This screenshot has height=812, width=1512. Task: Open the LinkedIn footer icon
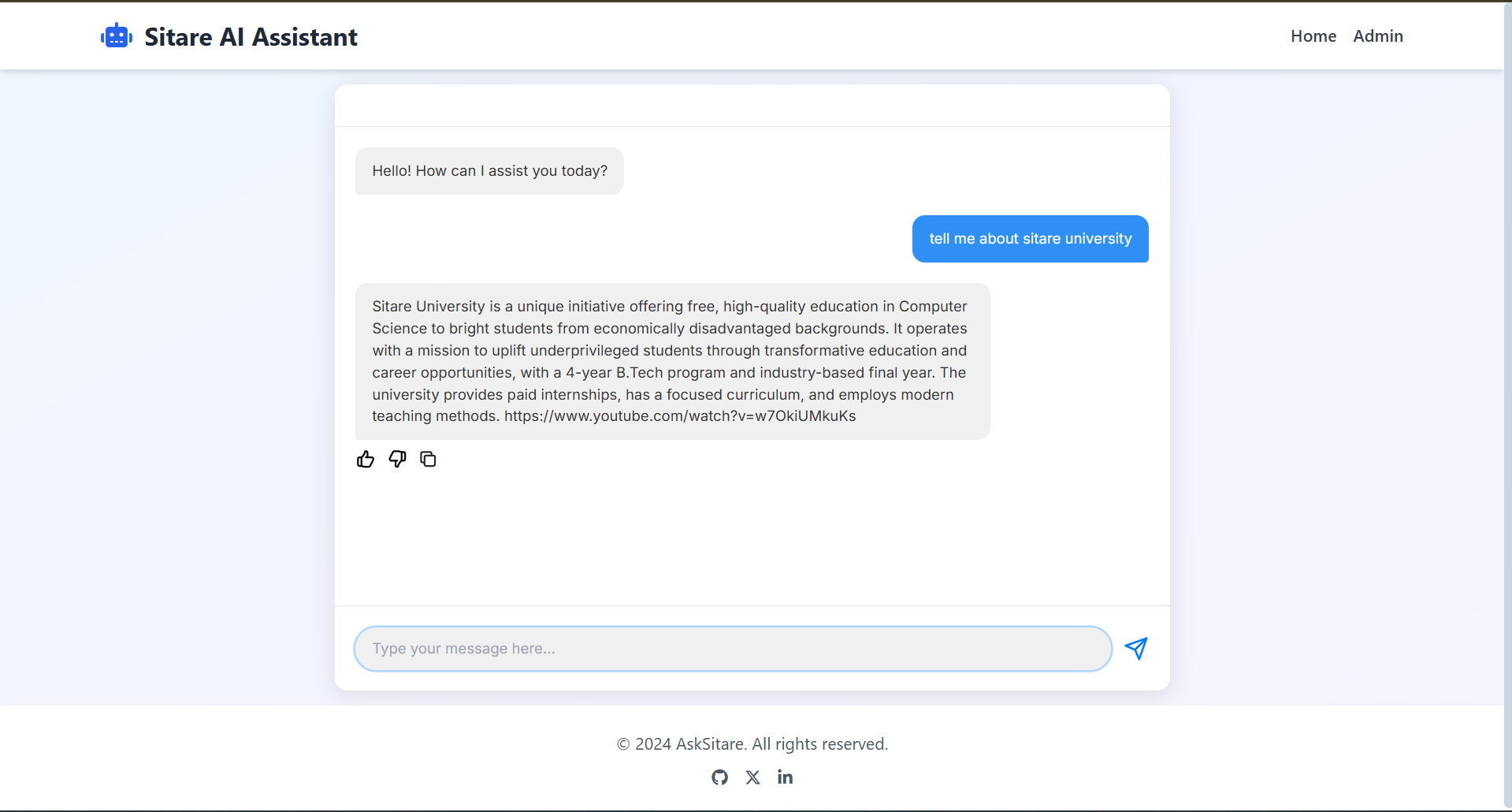tap(785, 777)
